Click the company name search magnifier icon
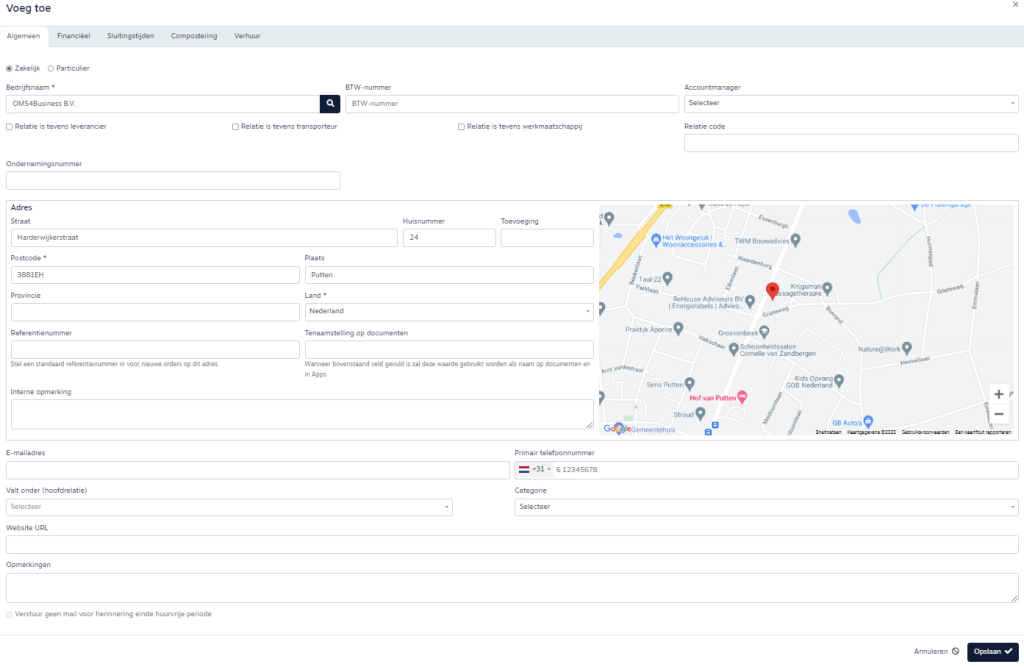This screenshot has height=667, width=1024. point(330,103)
